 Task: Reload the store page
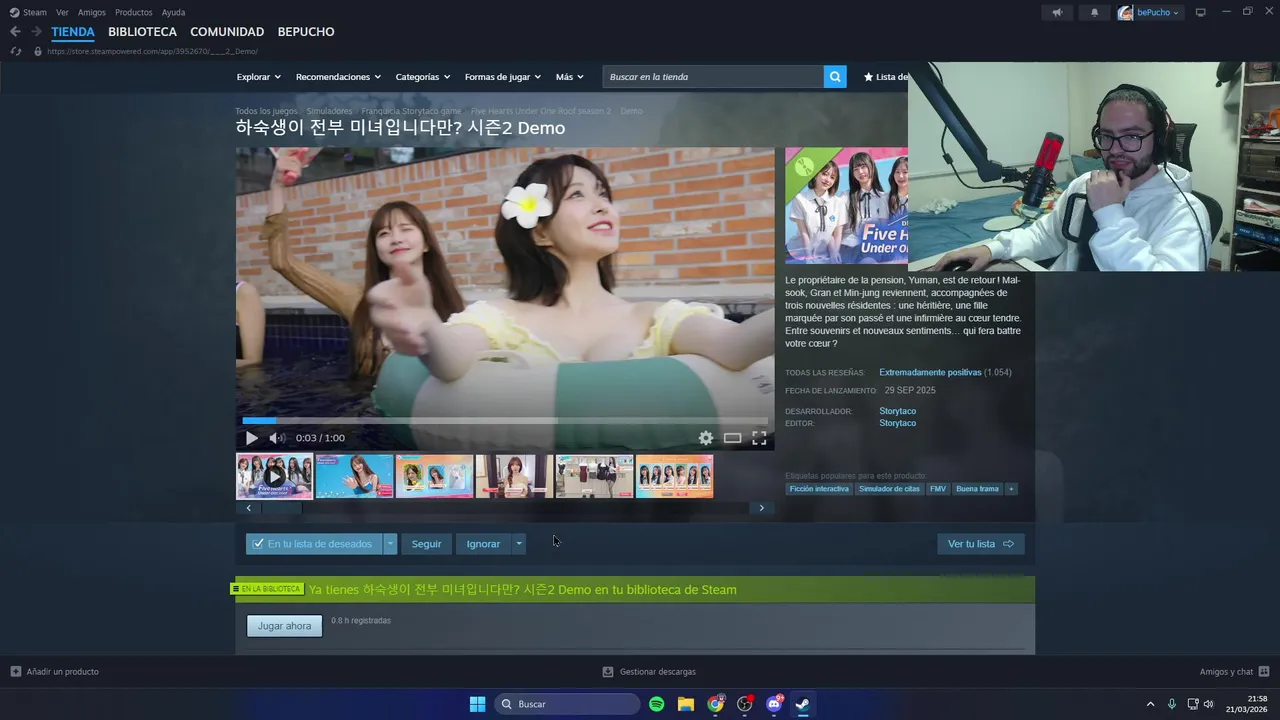(15, 51)
